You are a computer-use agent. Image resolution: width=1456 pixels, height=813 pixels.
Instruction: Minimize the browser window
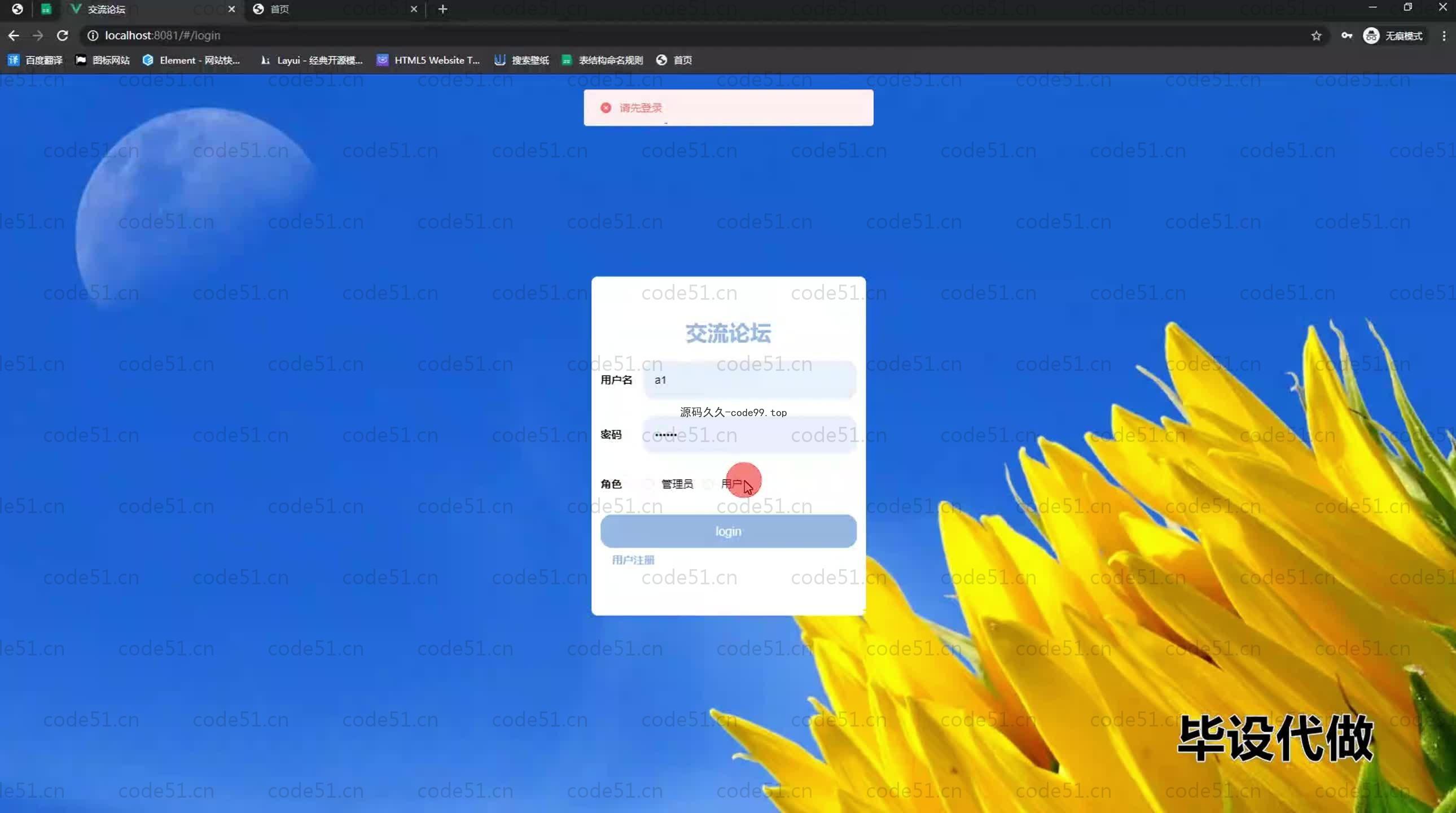click(x=1373, y=8)
